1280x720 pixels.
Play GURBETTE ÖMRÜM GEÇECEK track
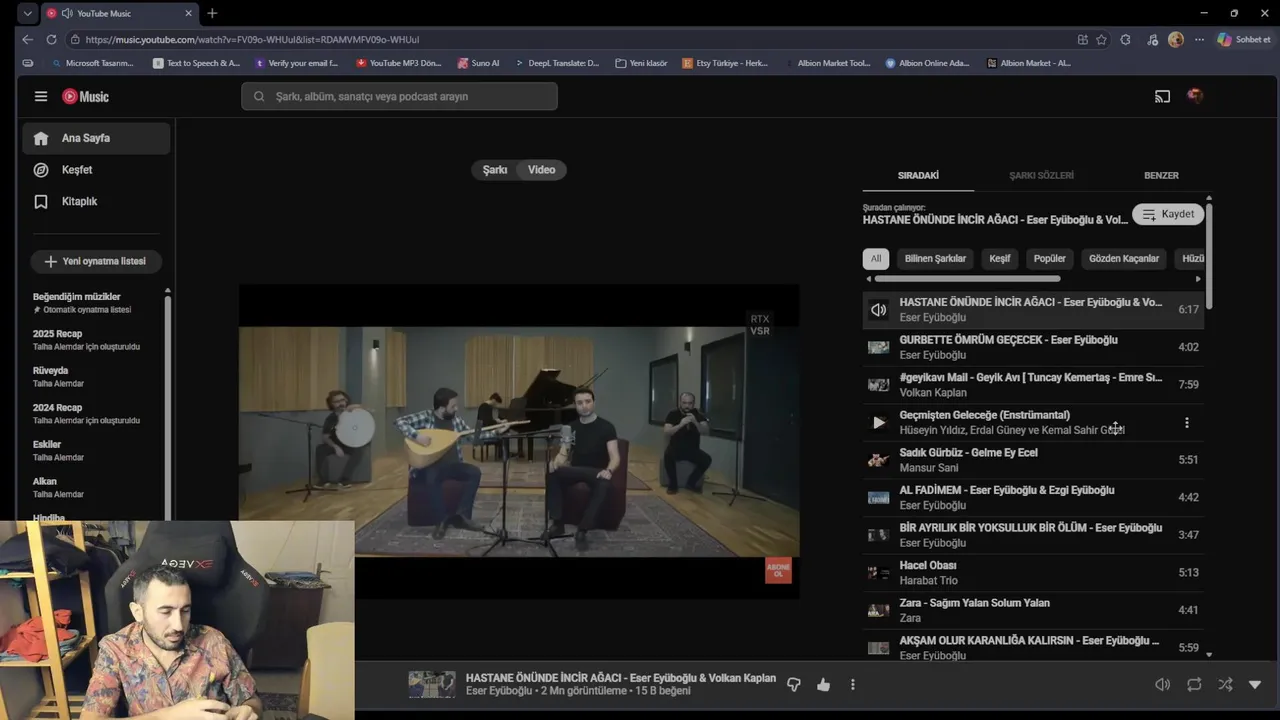[x=1033, y=347]
